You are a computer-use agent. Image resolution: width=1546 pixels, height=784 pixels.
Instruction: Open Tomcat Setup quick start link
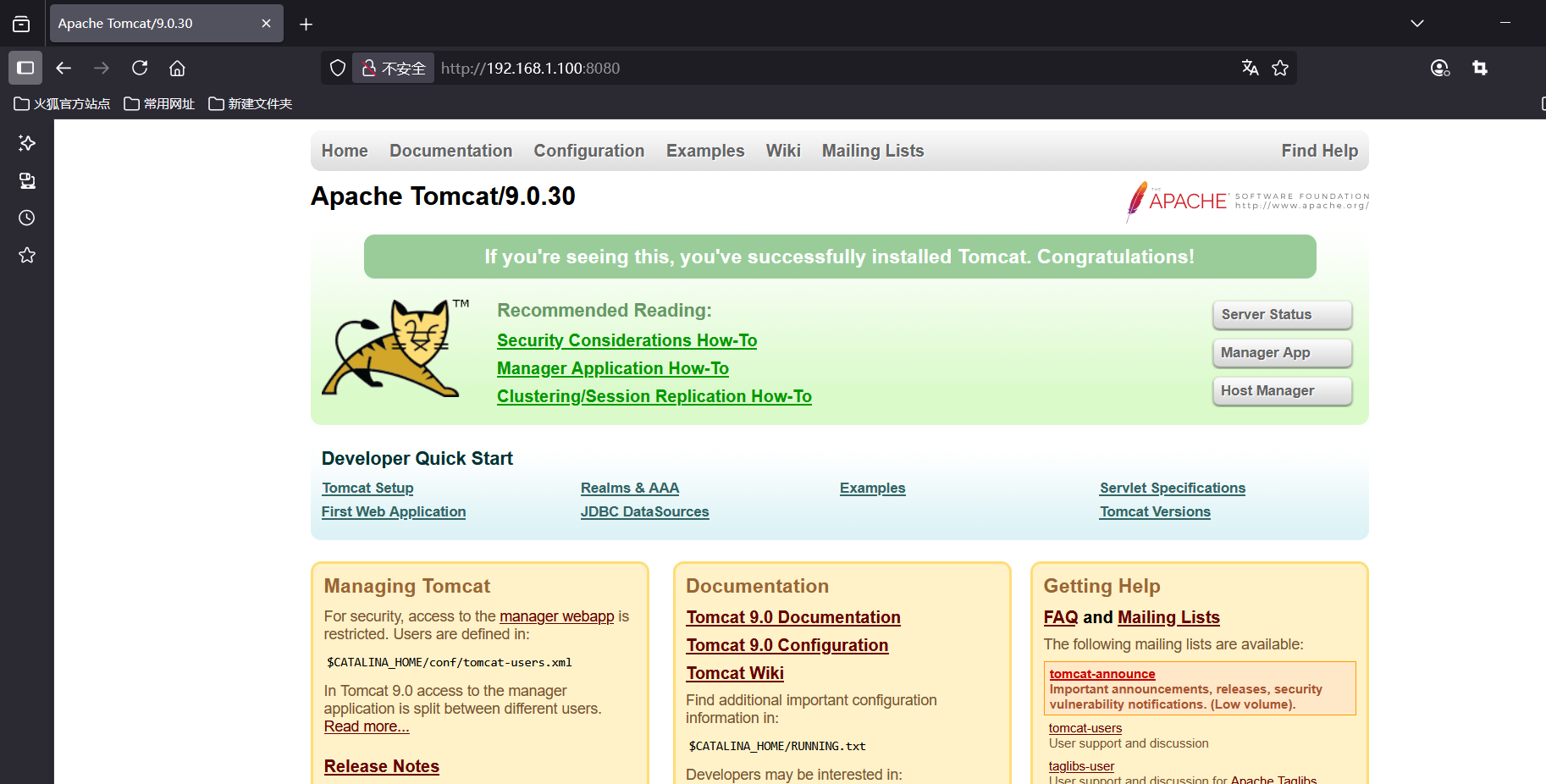[367, 488]
